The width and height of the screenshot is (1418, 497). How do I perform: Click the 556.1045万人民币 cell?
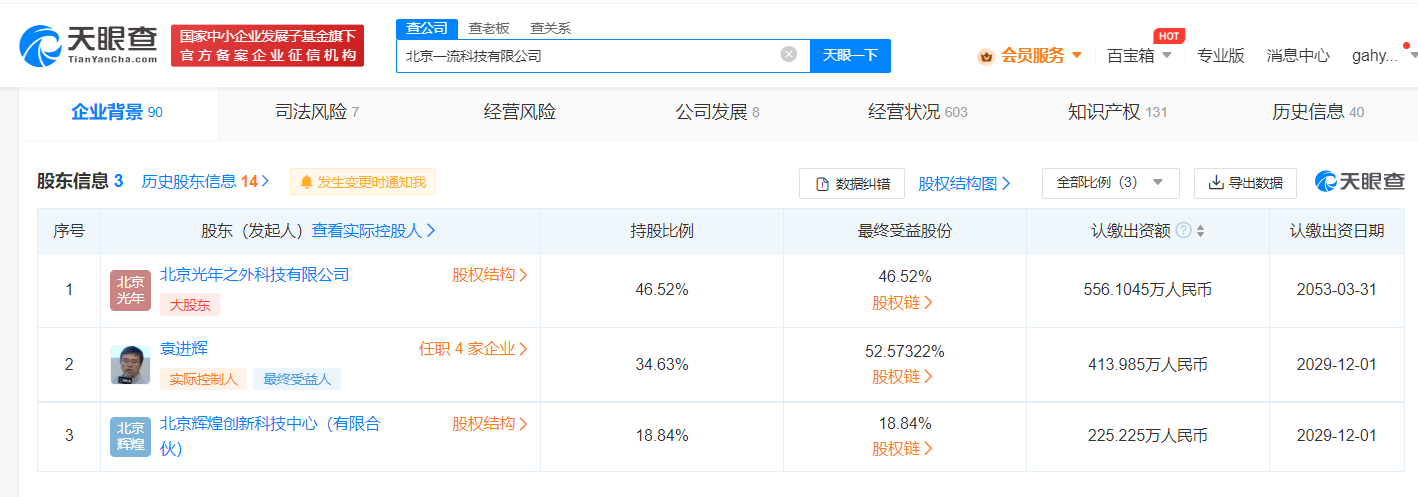tap(1148, 290)
